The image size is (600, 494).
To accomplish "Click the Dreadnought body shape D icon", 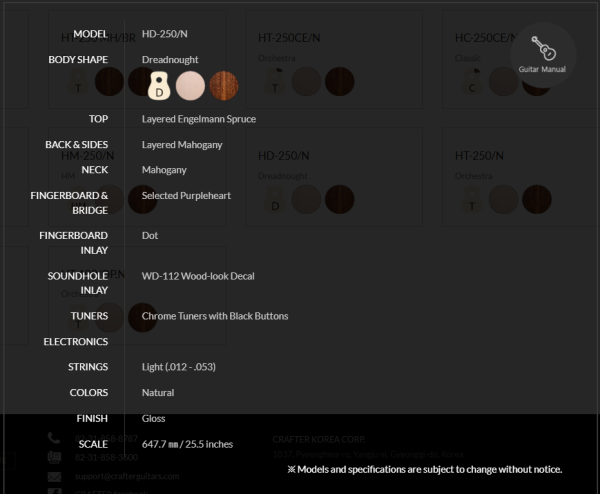I will point(159,85).
